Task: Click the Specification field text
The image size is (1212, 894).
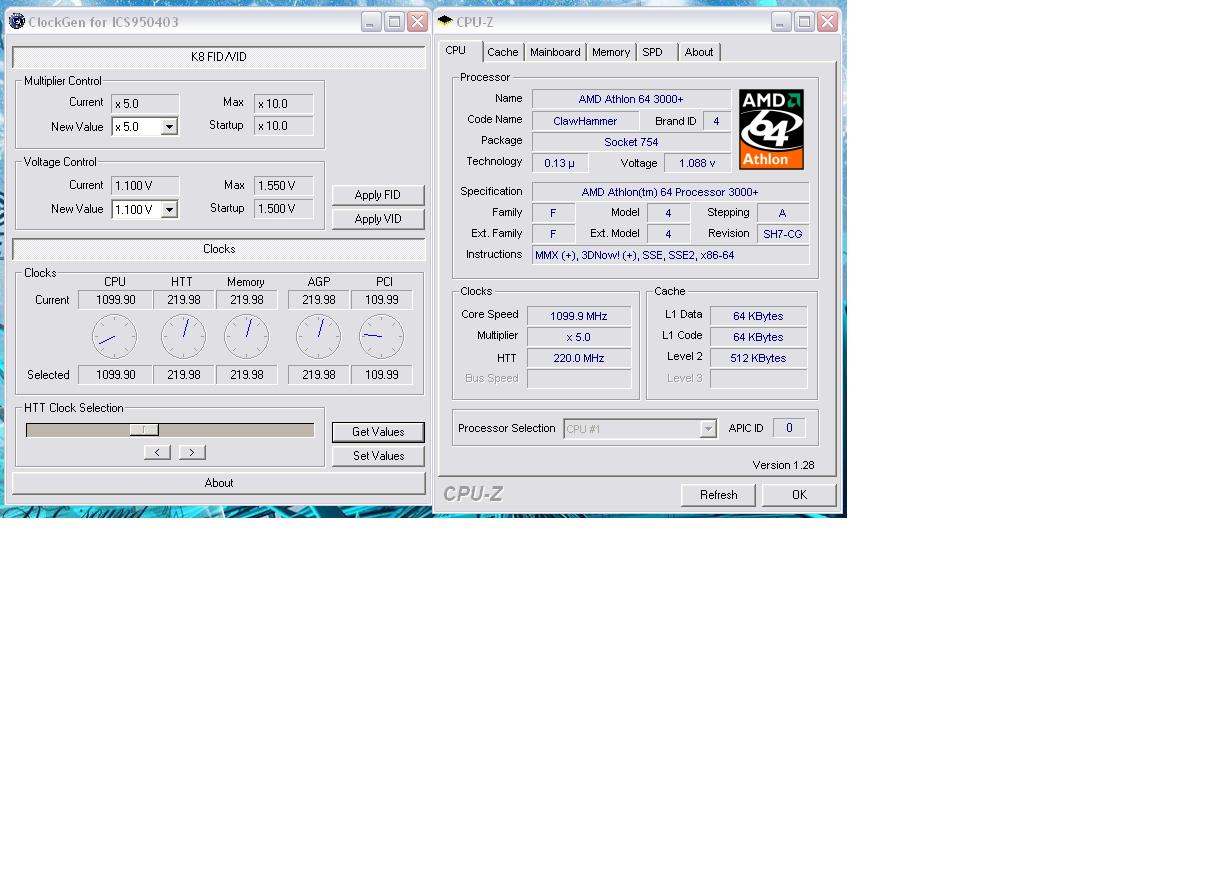Action: (670, 192)
